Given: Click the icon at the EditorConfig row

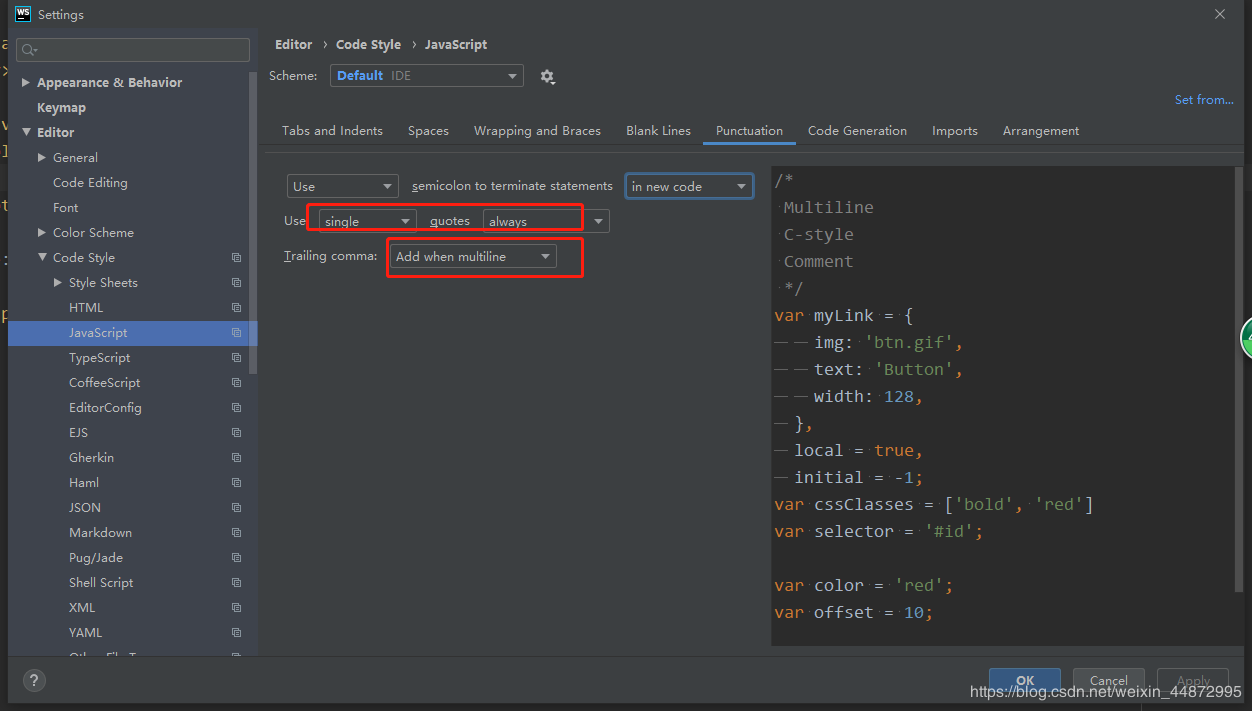Looking at the screenshot, I should pyautogui.click(x=237, y=408).
